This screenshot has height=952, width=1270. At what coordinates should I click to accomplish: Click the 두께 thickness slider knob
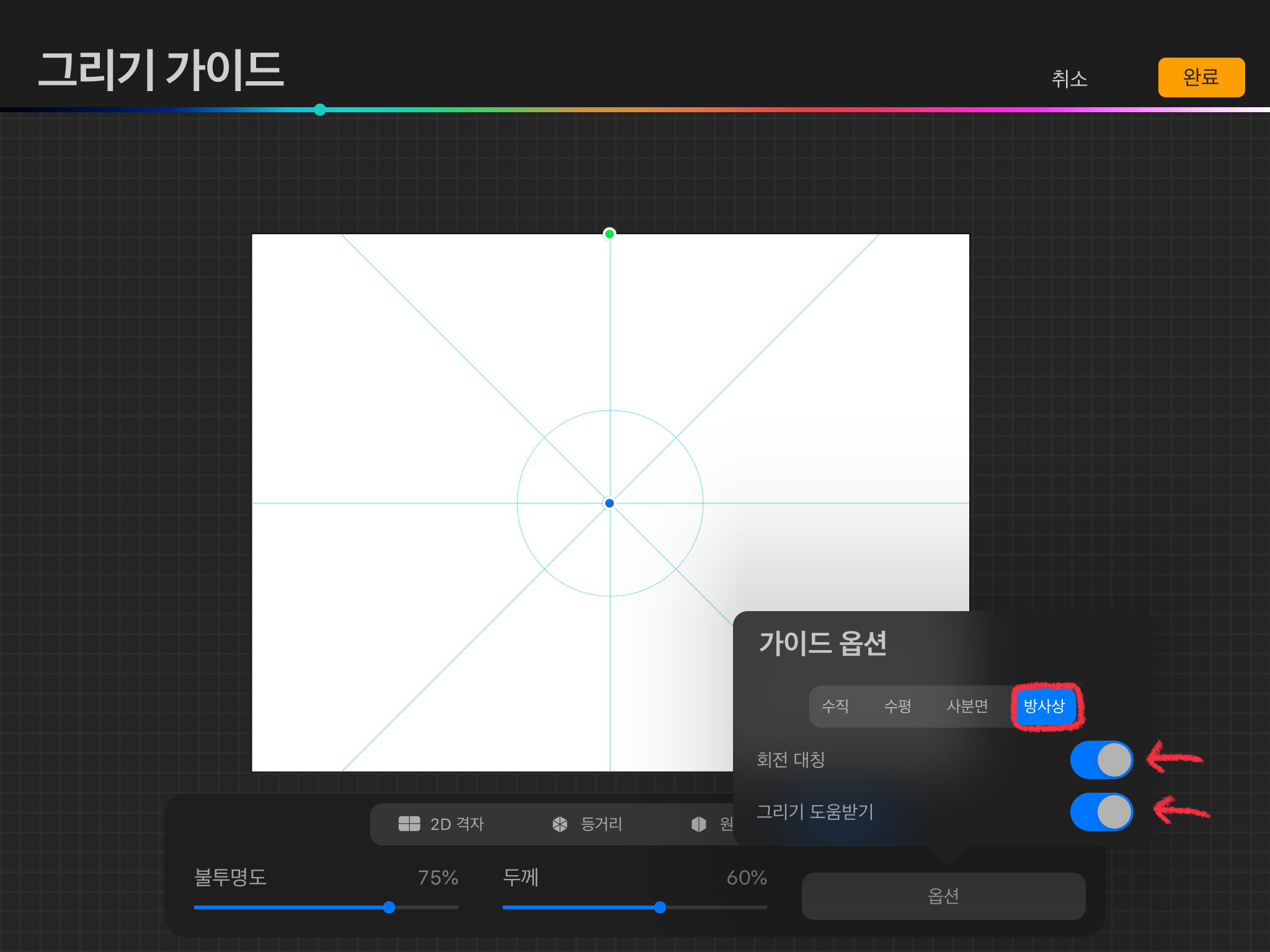tap(660, 907)
